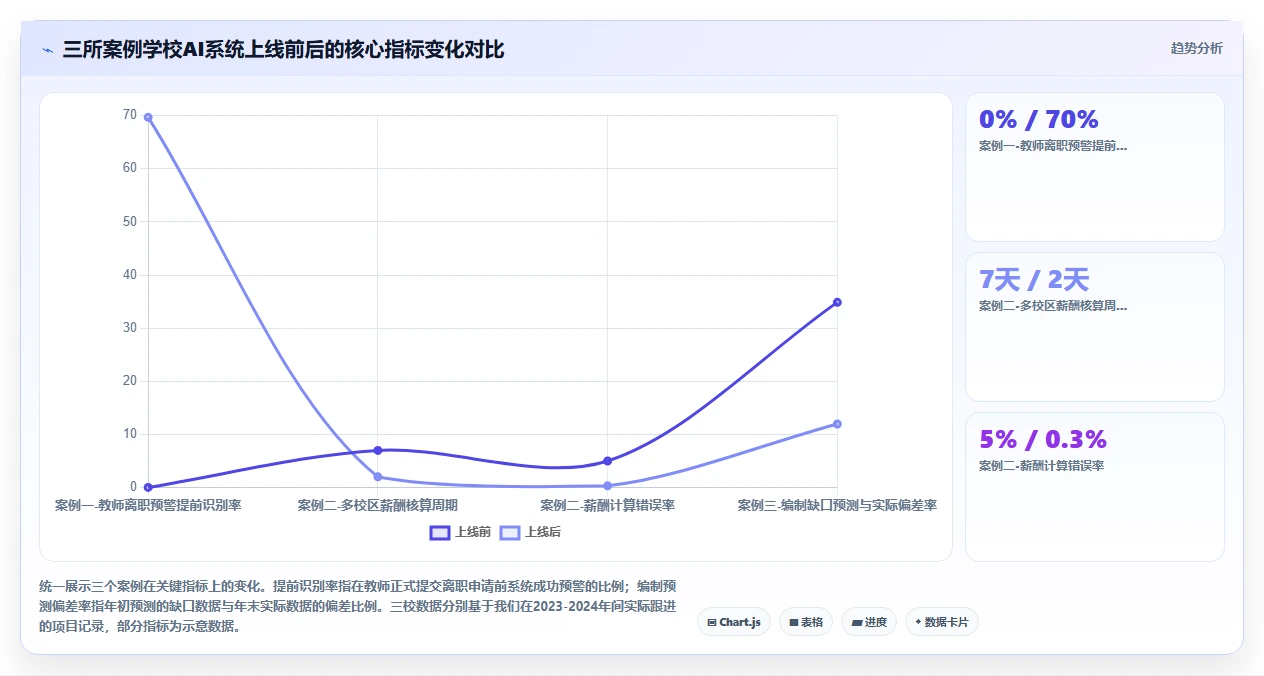Click the 上线后 legend color box
1264x676 pixels.
510,532
